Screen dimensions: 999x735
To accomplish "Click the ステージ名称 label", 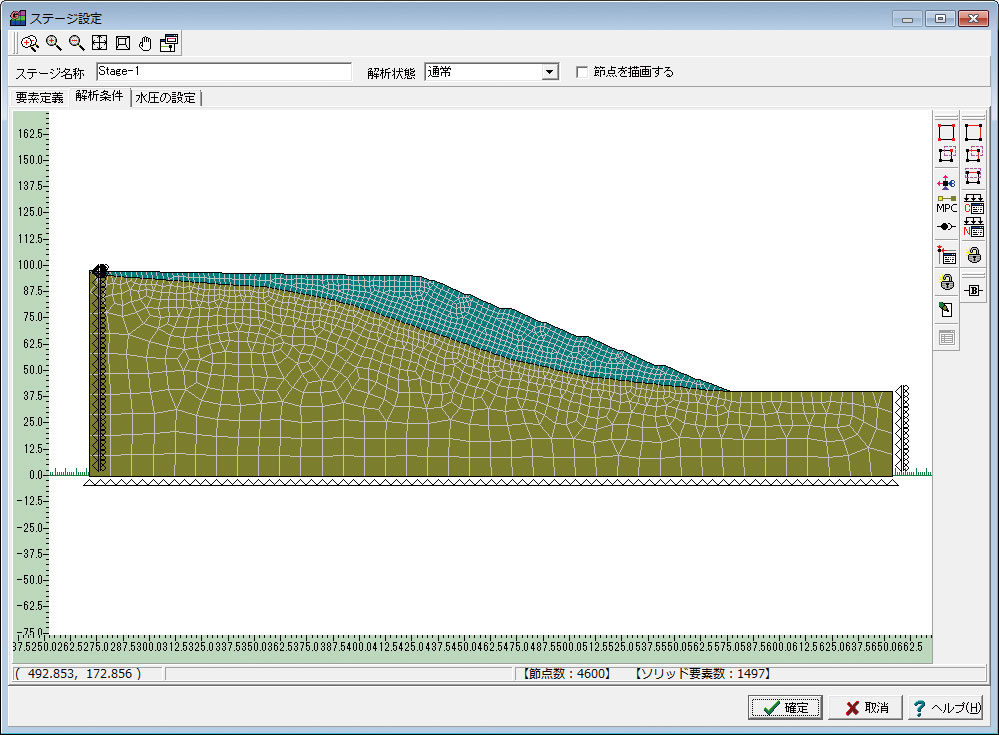I will 50,73.
